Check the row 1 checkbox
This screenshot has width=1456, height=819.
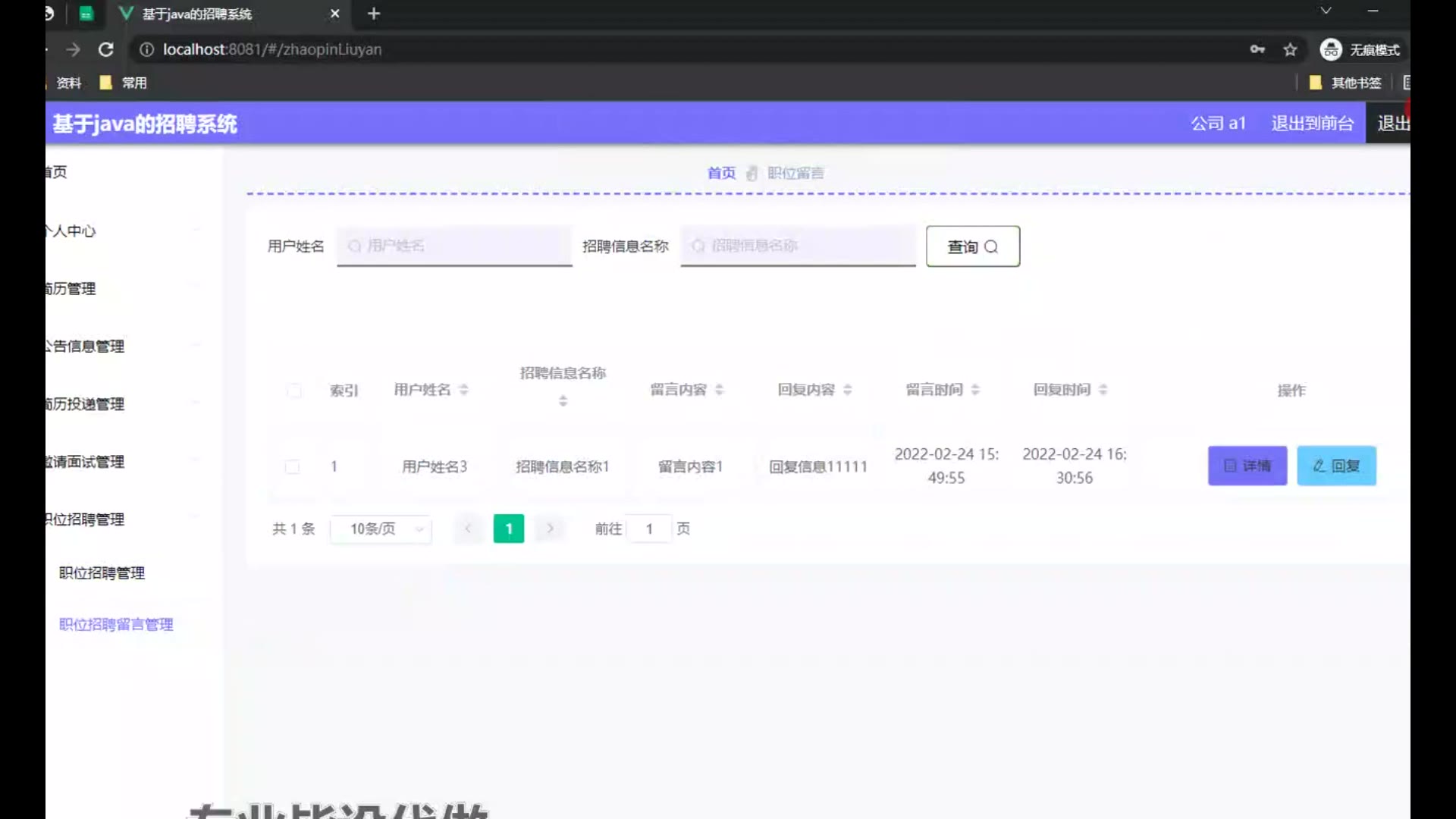point(292,466)
